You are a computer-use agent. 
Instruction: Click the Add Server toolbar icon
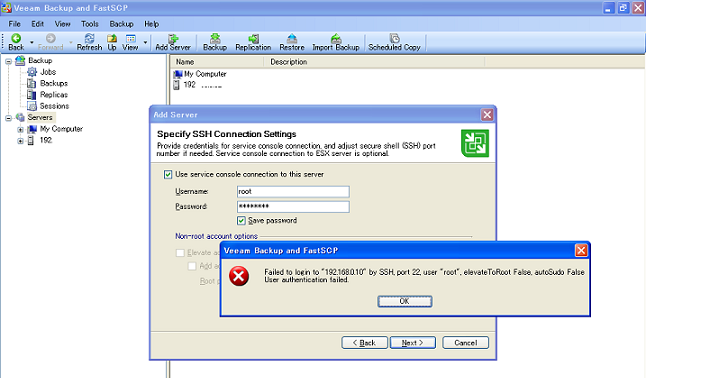[x=173, y=42]
